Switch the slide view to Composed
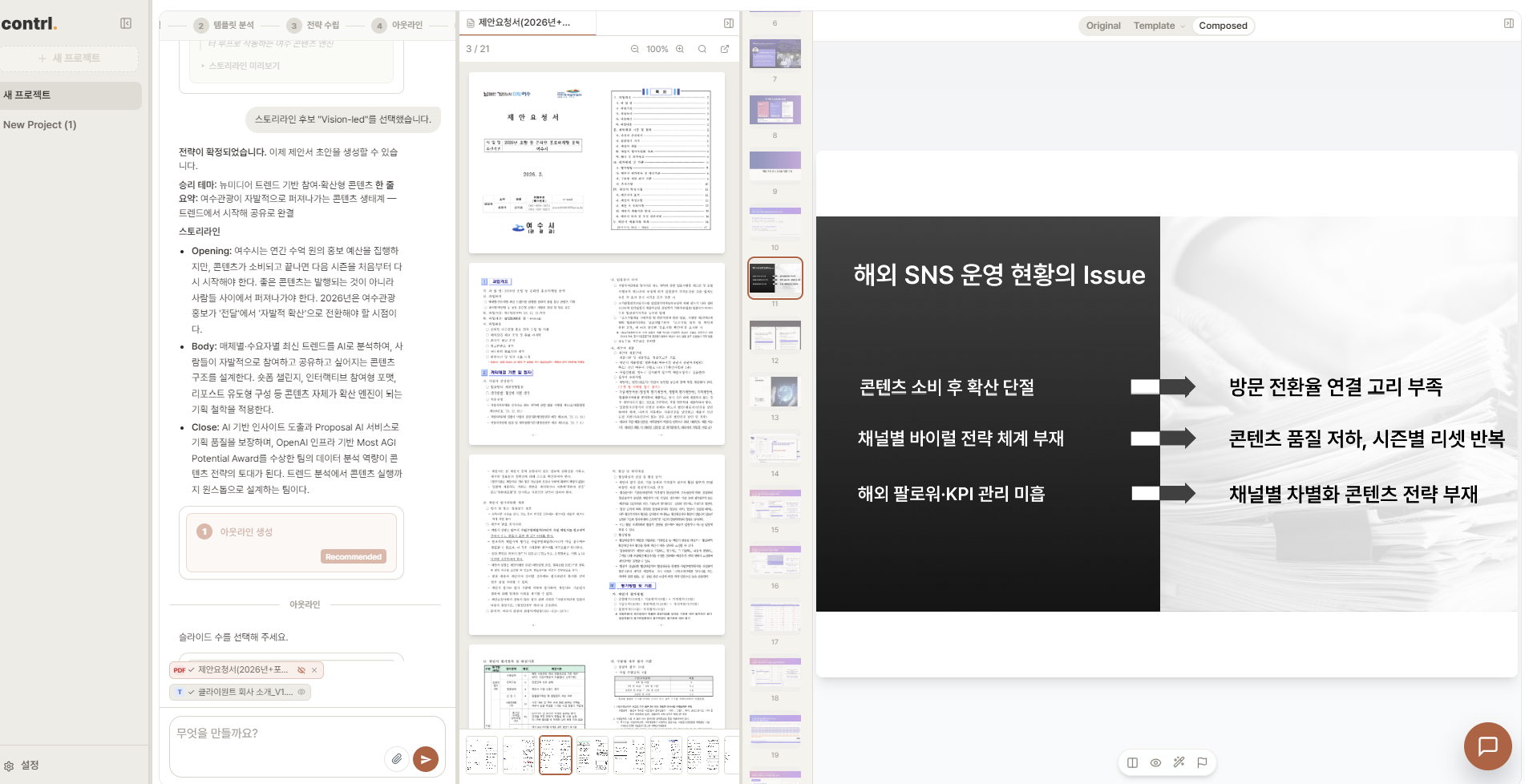Image resolution: width=1525 pixels, height=784 pixels. tap(1223, 26)
